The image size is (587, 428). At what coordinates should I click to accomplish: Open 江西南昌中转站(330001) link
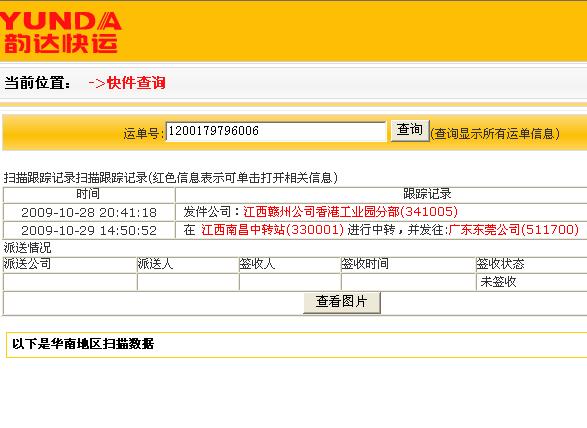(x=272, y=230)
